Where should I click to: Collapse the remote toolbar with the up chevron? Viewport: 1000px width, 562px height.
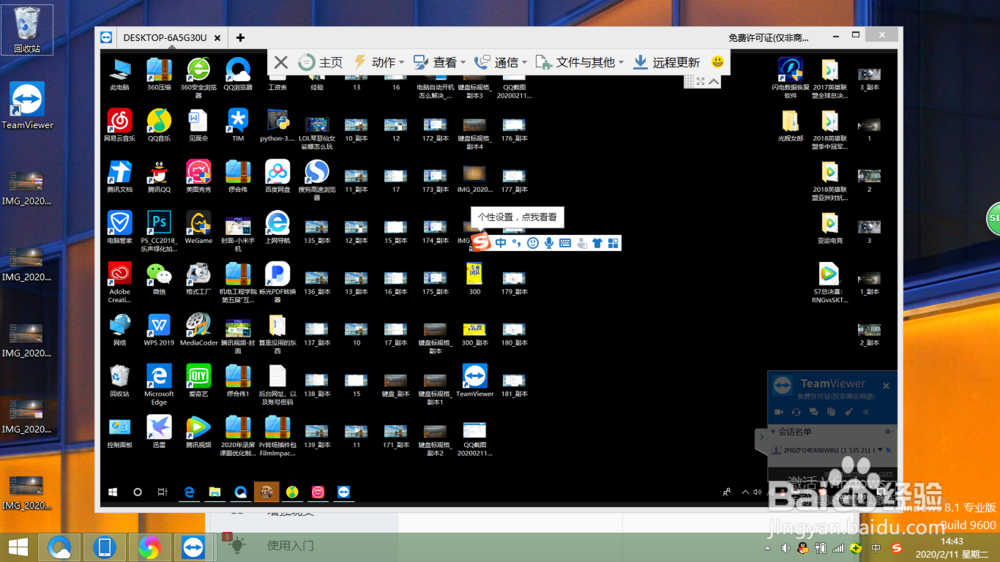tap(714, 82)
